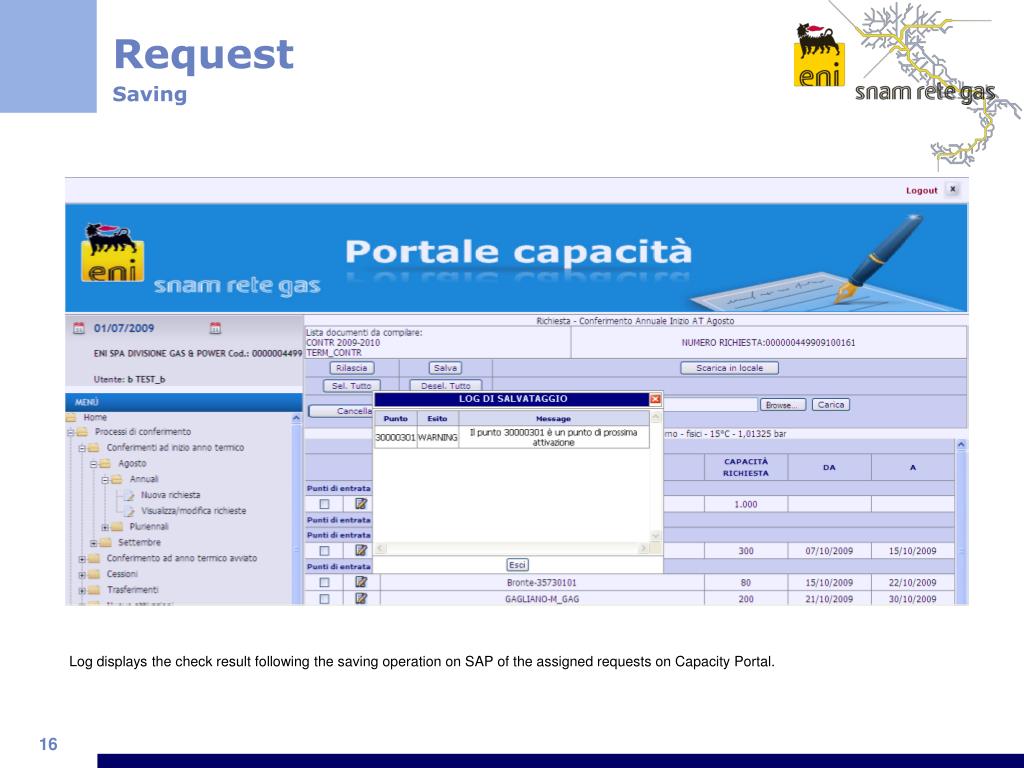Click the Cancella button
Image resolution: width=1024 pixels, height=768 pixels.
tap(341, 411)
